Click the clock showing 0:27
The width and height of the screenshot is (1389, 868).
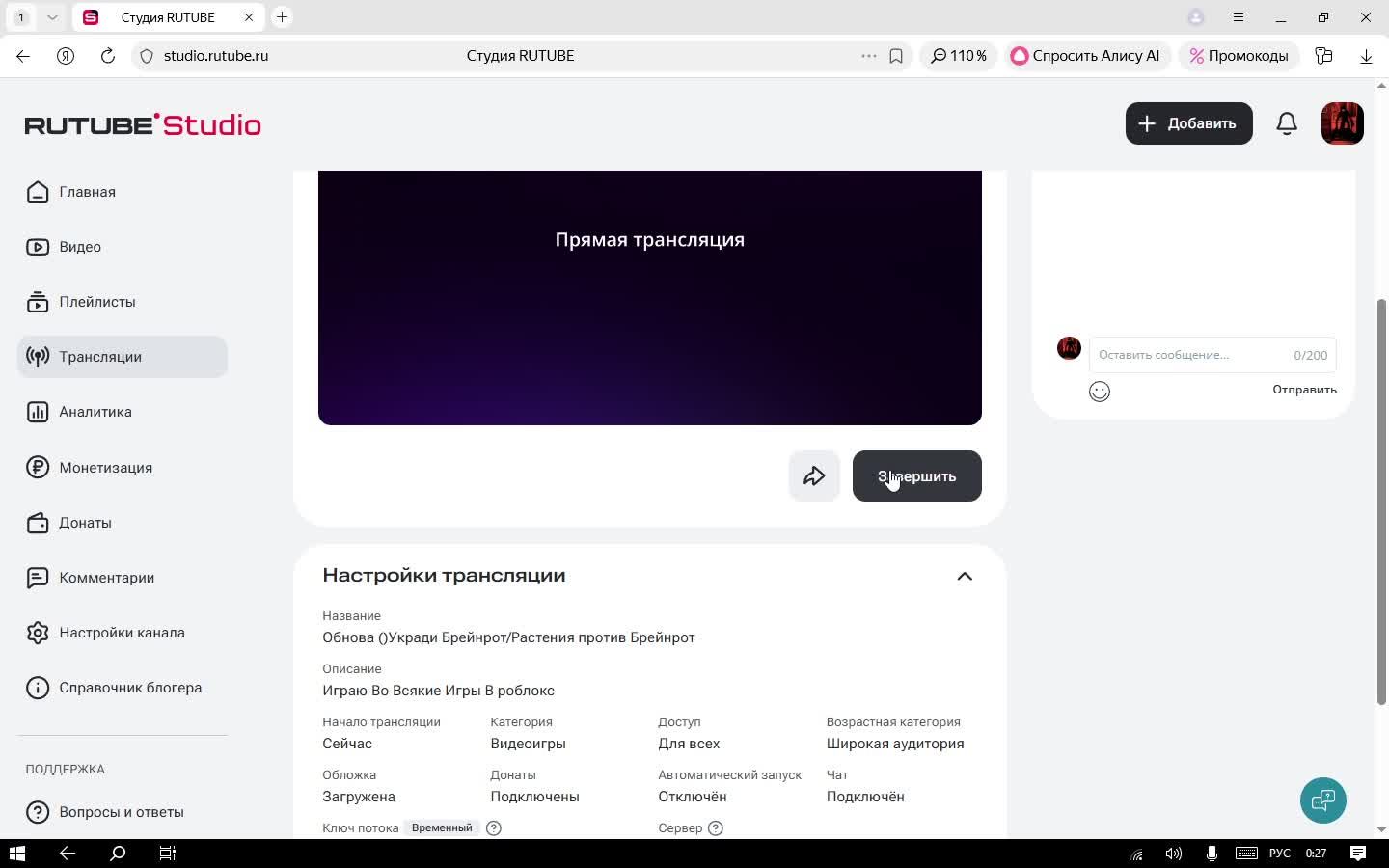[1316, 854]
